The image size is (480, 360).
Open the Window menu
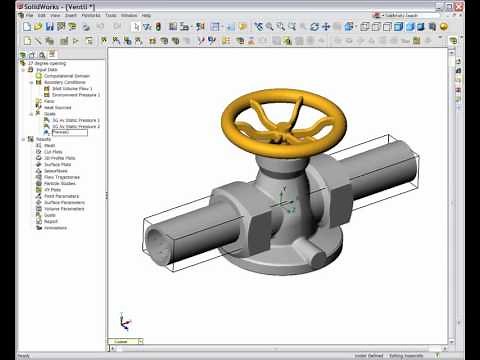click(x=129, y=15)
